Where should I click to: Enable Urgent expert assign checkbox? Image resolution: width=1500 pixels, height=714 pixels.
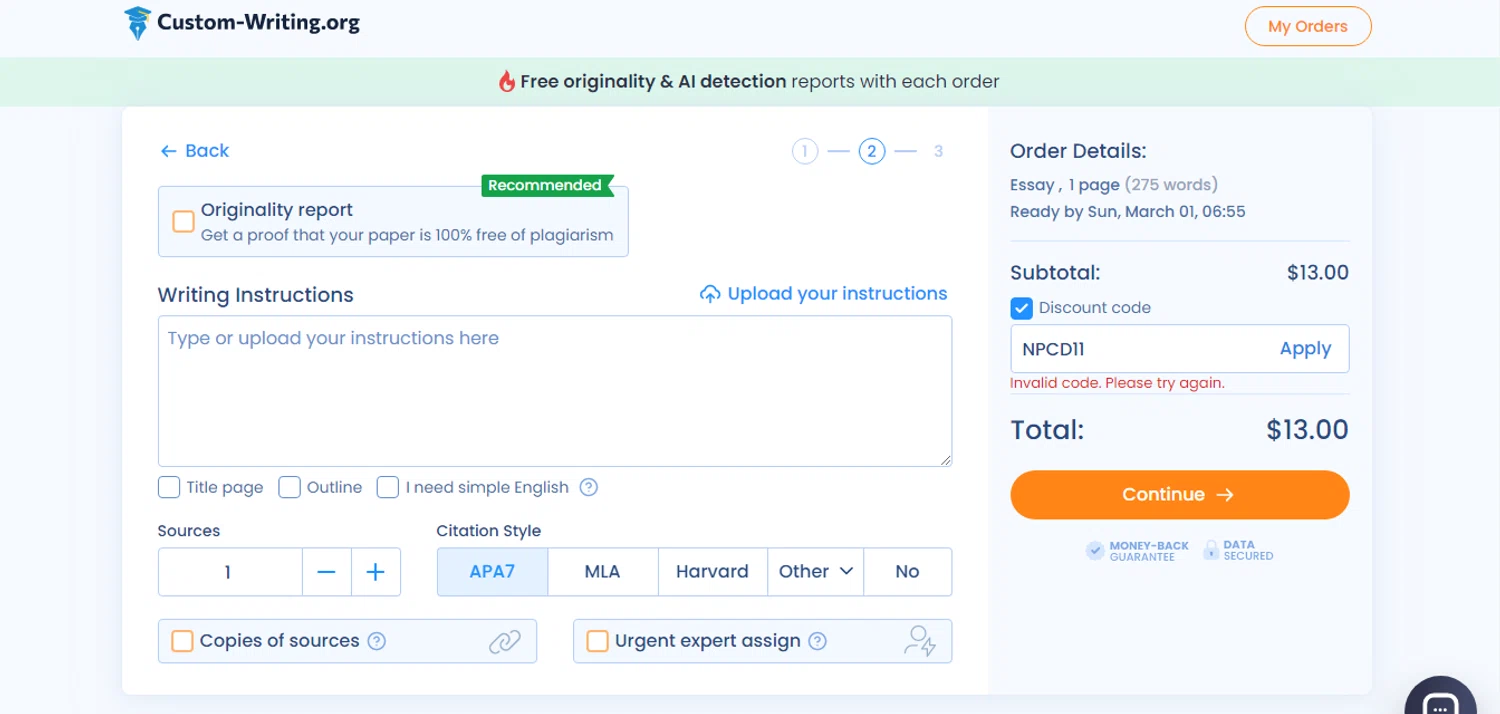coord(597,641)
